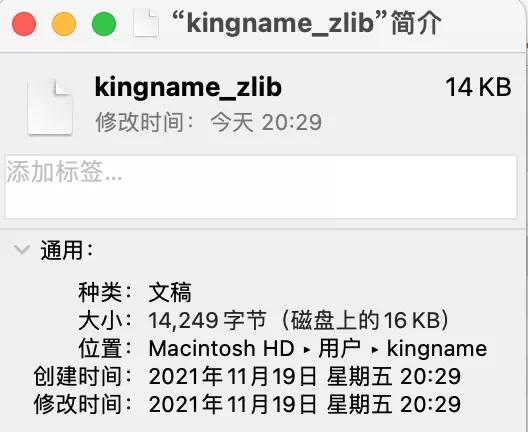528x432 pixels.
Task: Click the bold kingname_zlib file name
Action: tap(188, 87)
